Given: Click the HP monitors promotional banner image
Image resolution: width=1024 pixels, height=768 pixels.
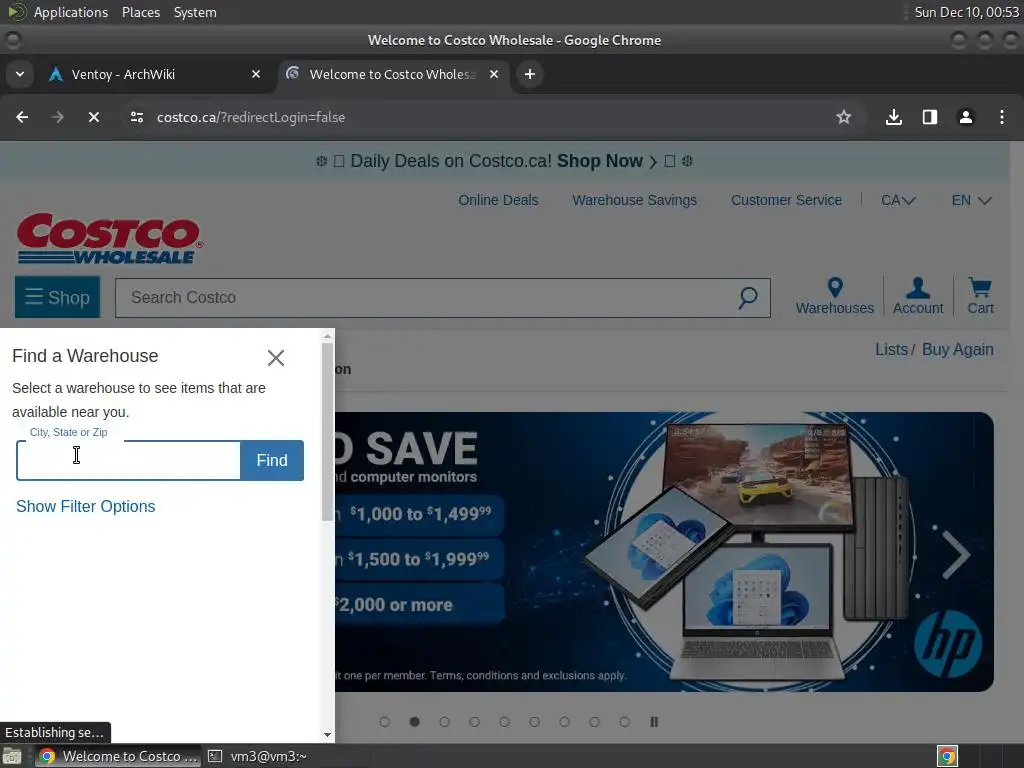Looking at the screenshot, I should (664, 552).
